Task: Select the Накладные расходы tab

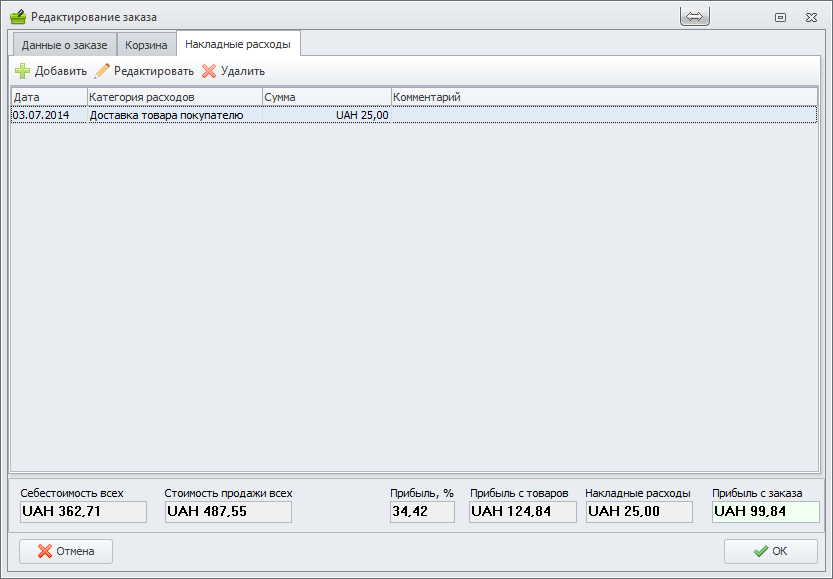Action: pos(238,44)
